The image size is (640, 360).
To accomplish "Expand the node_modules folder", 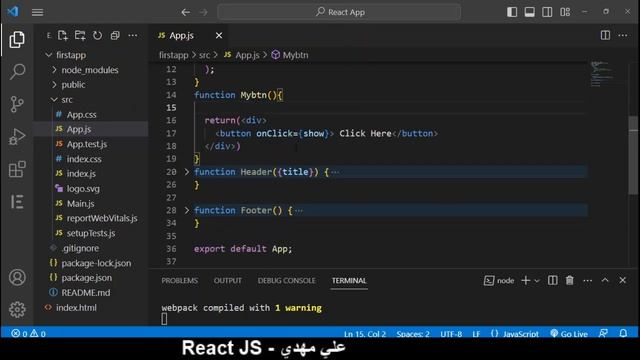I will (x=54, y=70).
